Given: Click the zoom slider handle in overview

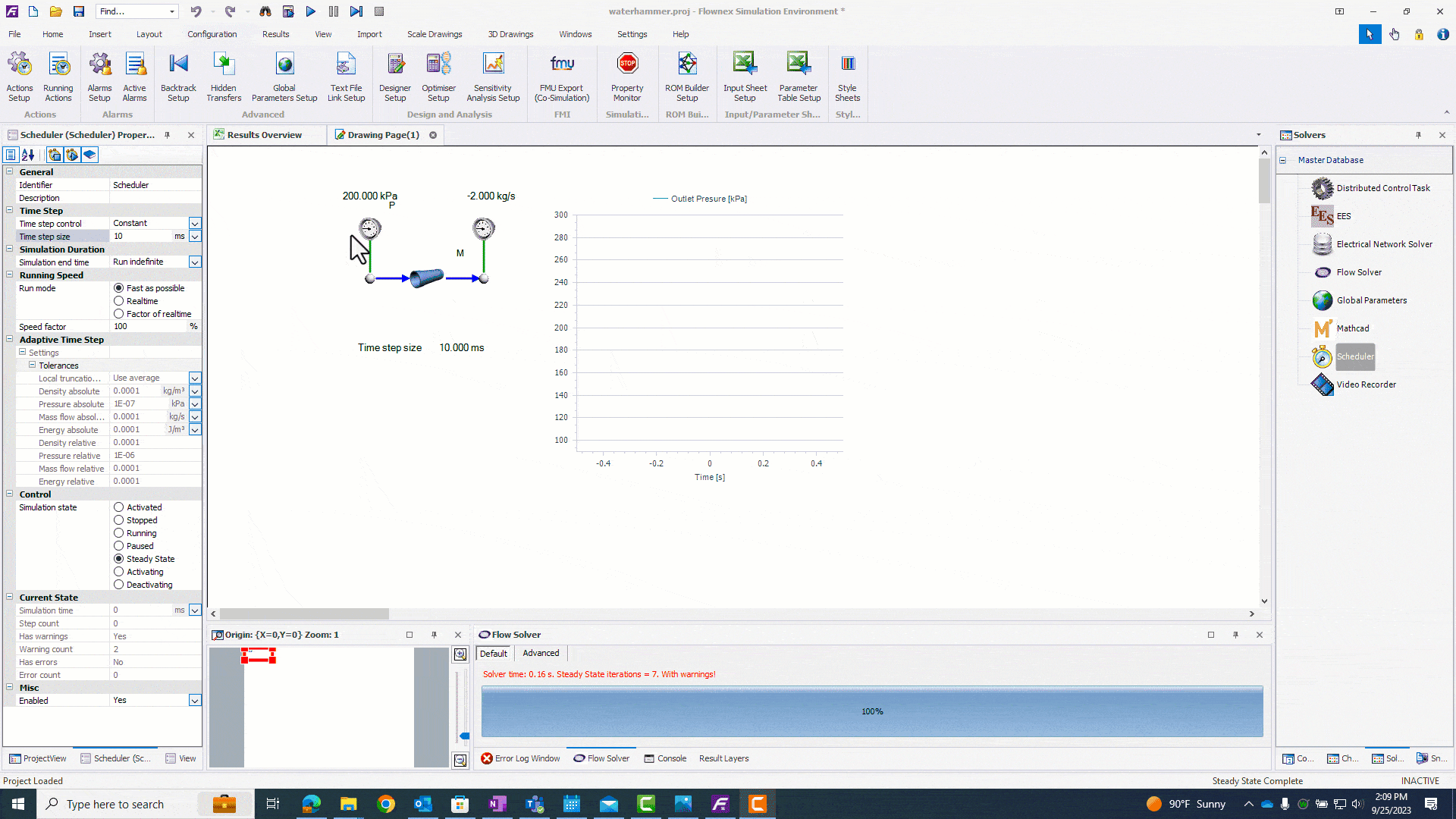Looking at the screenshot, I should 464,736.
